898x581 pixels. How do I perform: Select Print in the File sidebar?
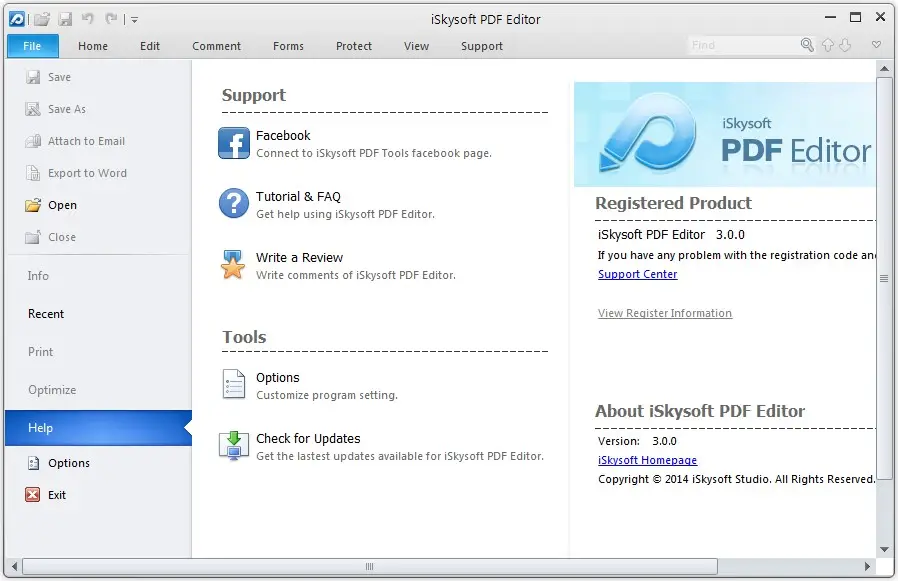click(41, 352)
